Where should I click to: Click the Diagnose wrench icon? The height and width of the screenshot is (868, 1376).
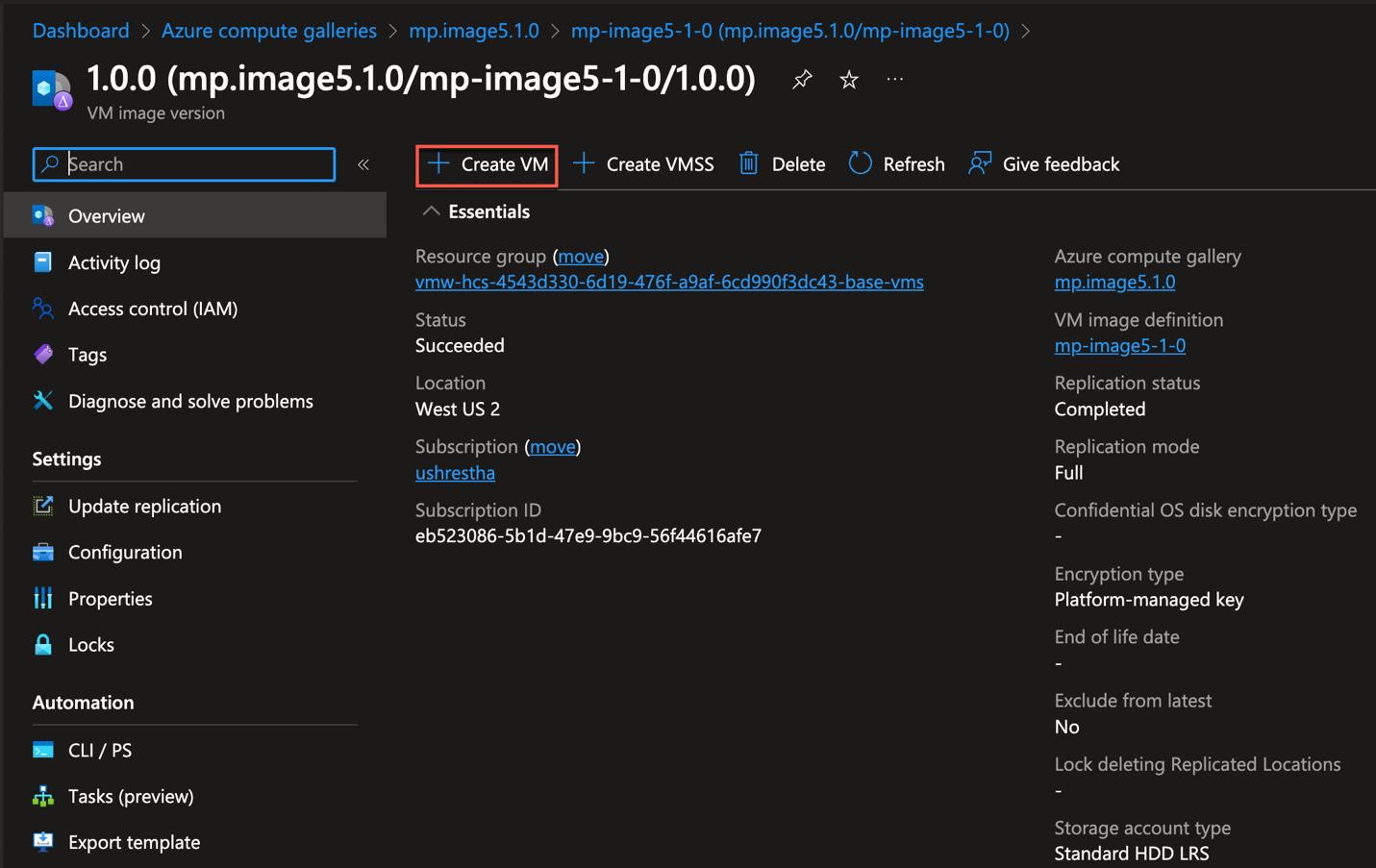(43, 401)
